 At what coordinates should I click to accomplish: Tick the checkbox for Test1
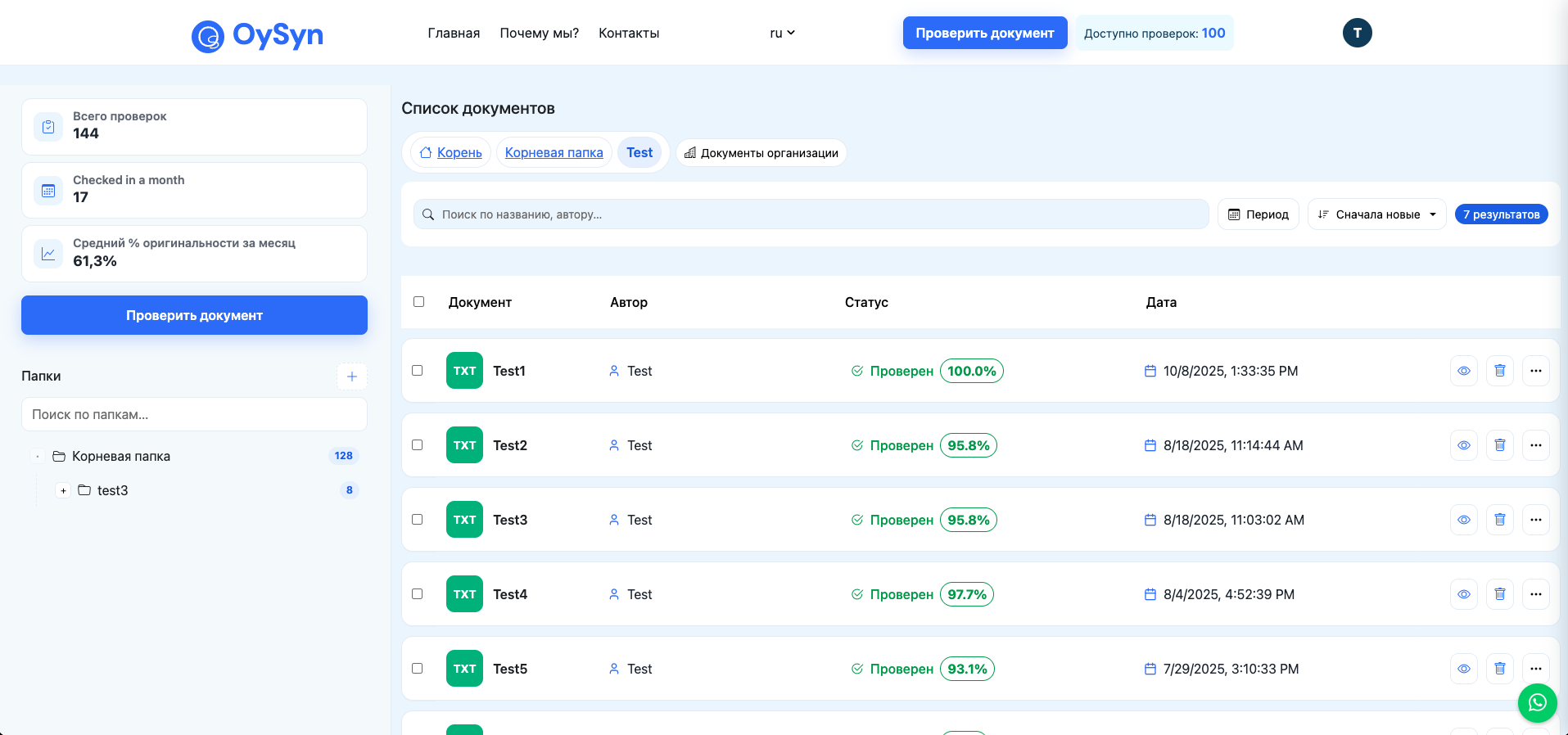click(x=417, y=370)
